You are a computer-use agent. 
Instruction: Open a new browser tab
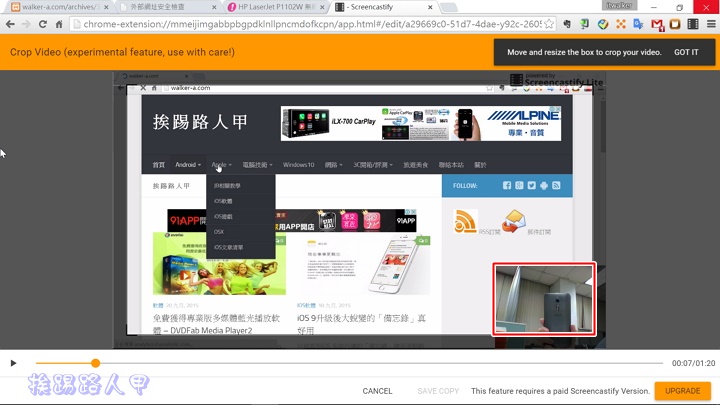[449, 7]
